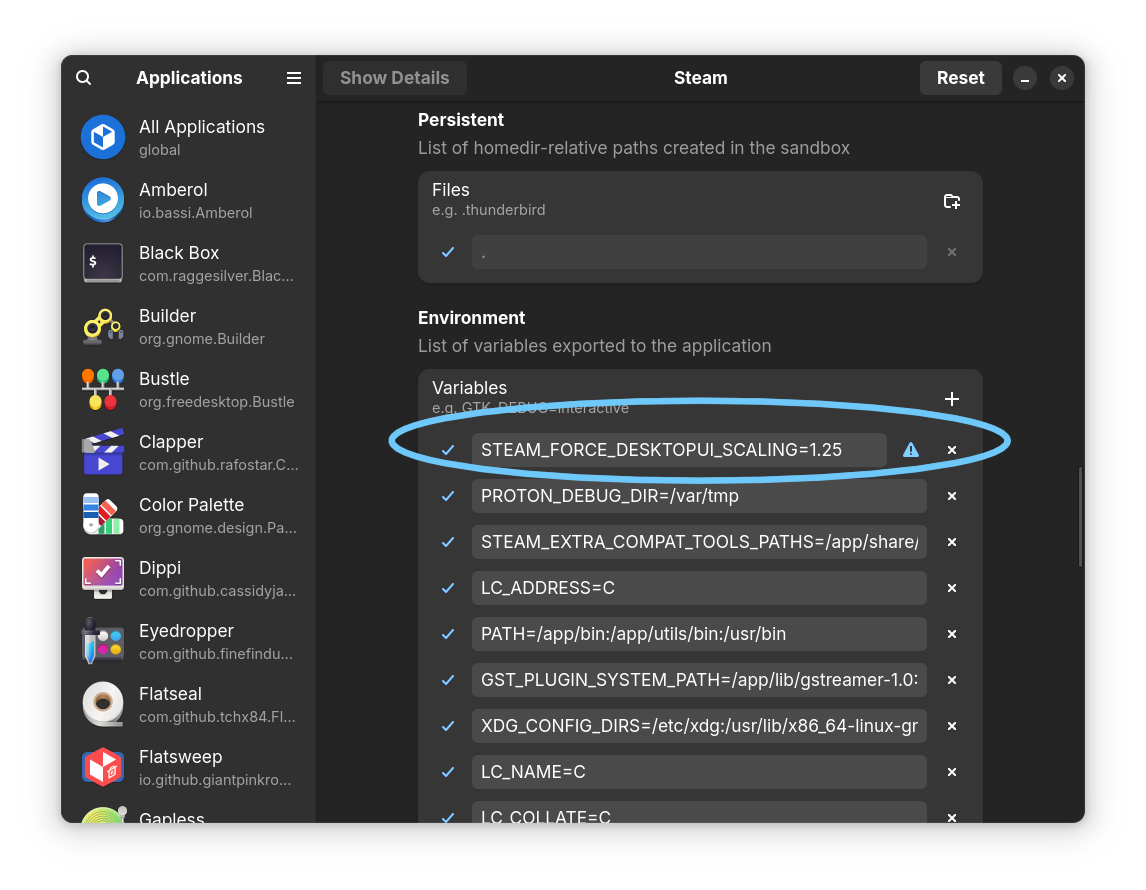Select Amberol app icon
The image size is (1146, 890).
(103, 199)
